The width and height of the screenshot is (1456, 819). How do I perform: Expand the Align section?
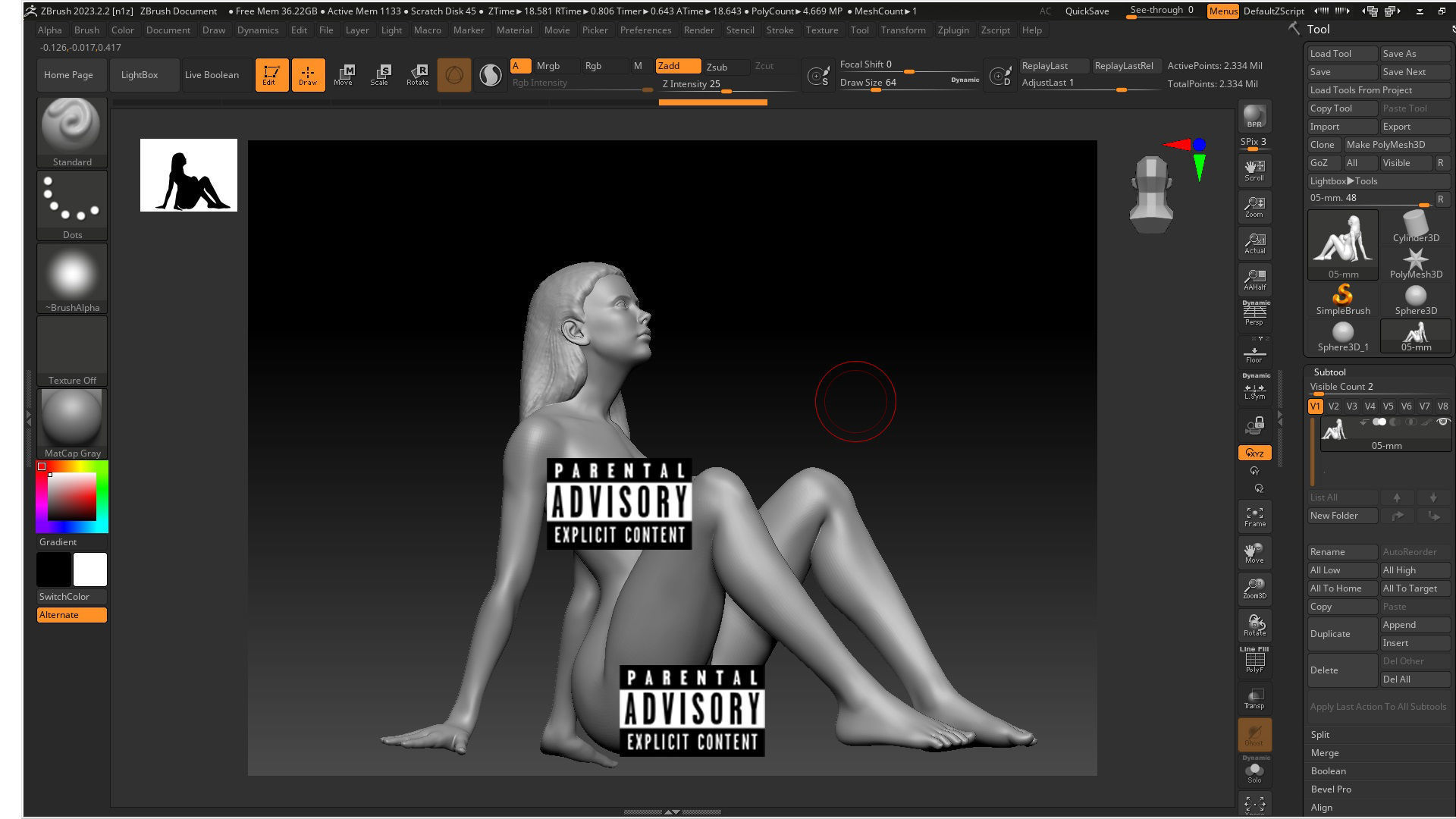[x=1321, y=807]
